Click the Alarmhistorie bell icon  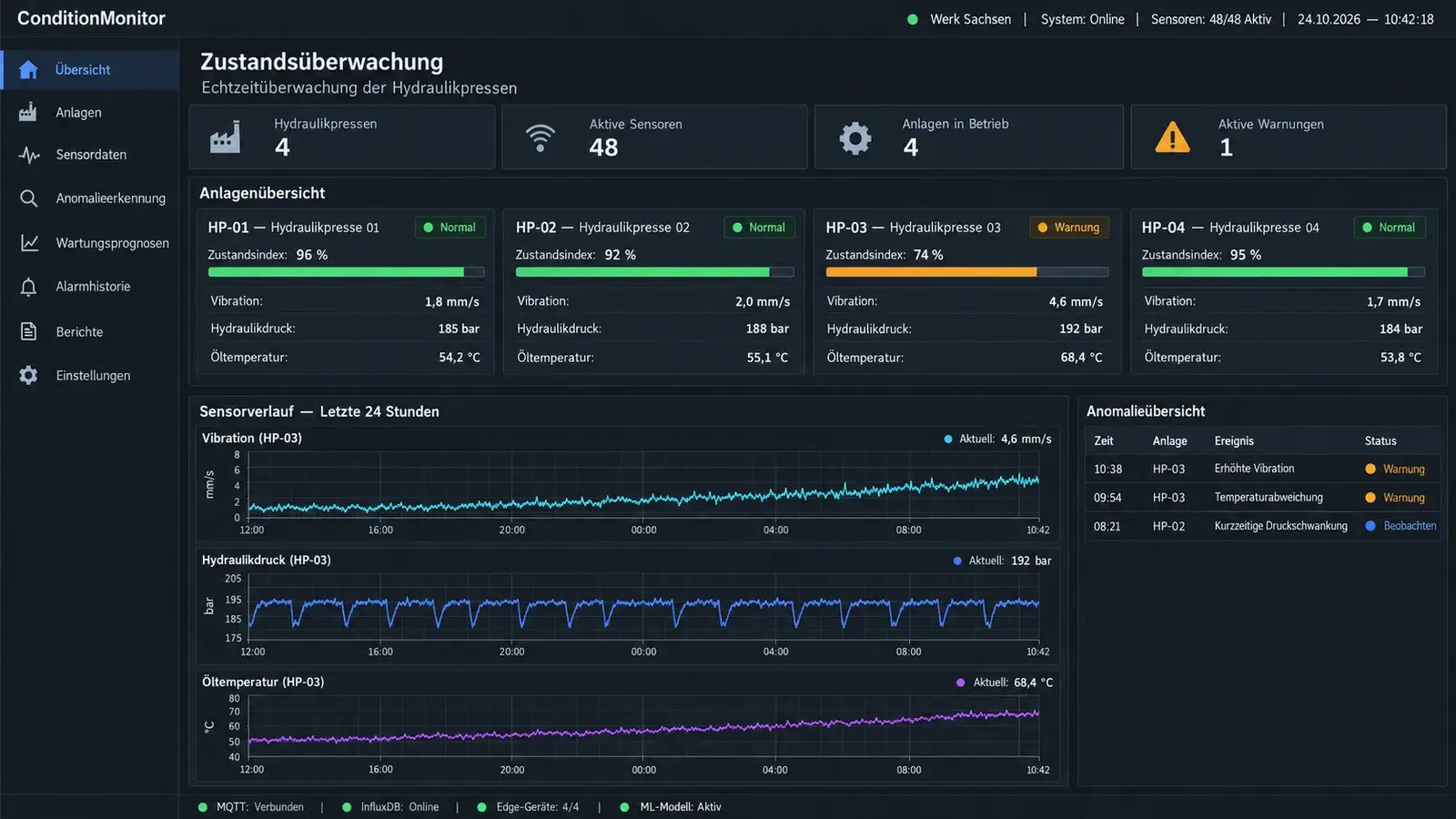pos(28,287)
